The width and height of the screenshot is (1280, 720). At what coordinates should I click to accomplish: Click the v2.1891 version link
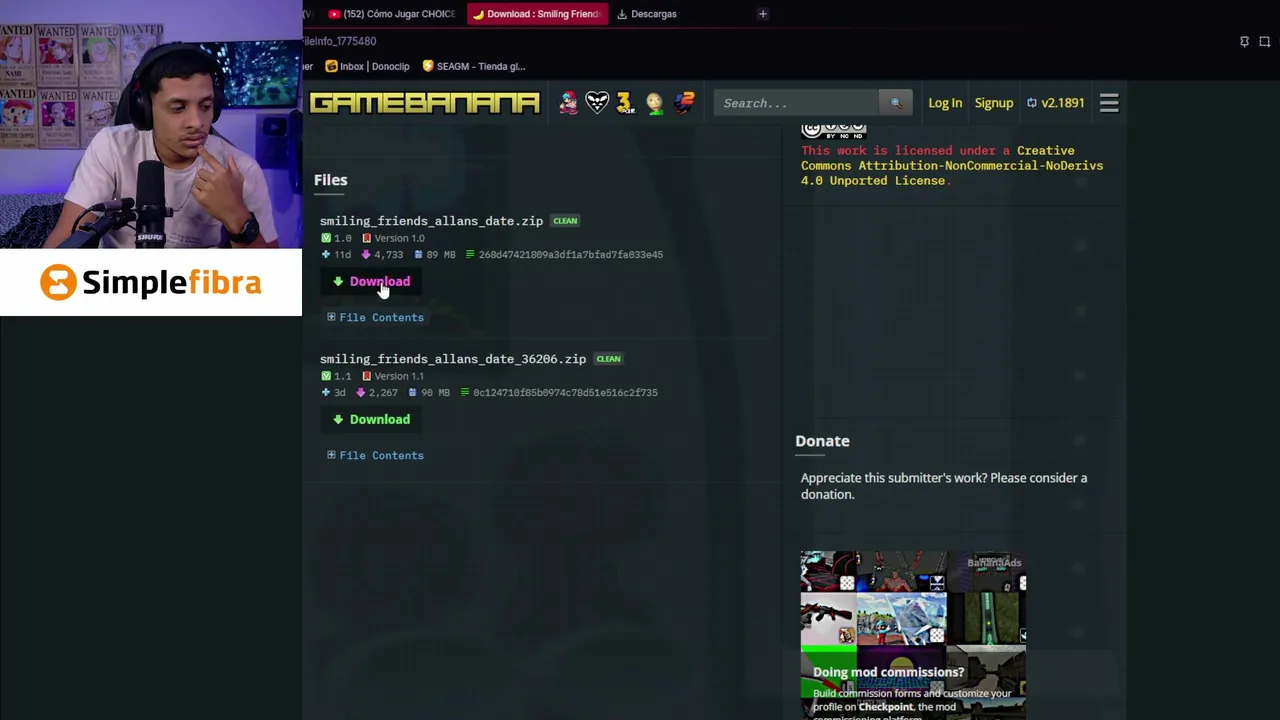pyautogui.click(x=1055, y=103)
